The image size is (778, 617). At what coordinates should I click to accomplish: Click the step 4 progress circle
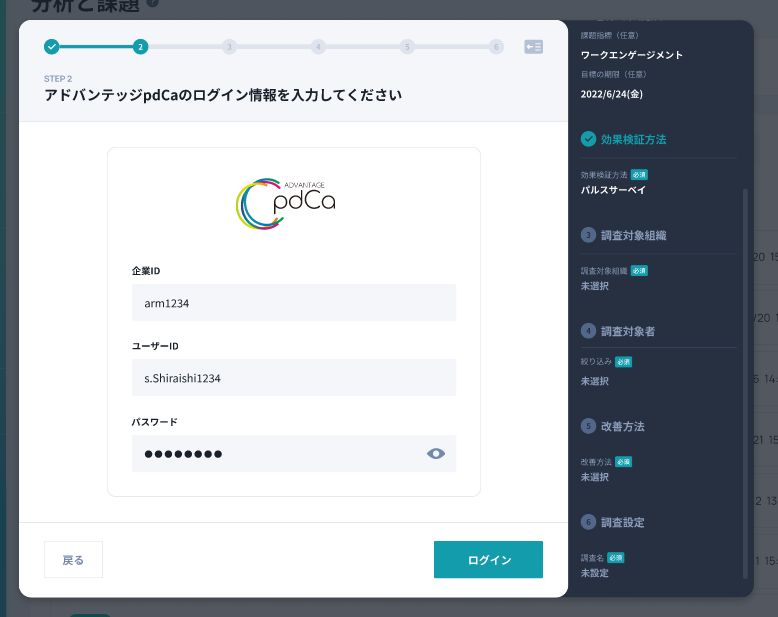pyautogui.click(x=318, y=47)
